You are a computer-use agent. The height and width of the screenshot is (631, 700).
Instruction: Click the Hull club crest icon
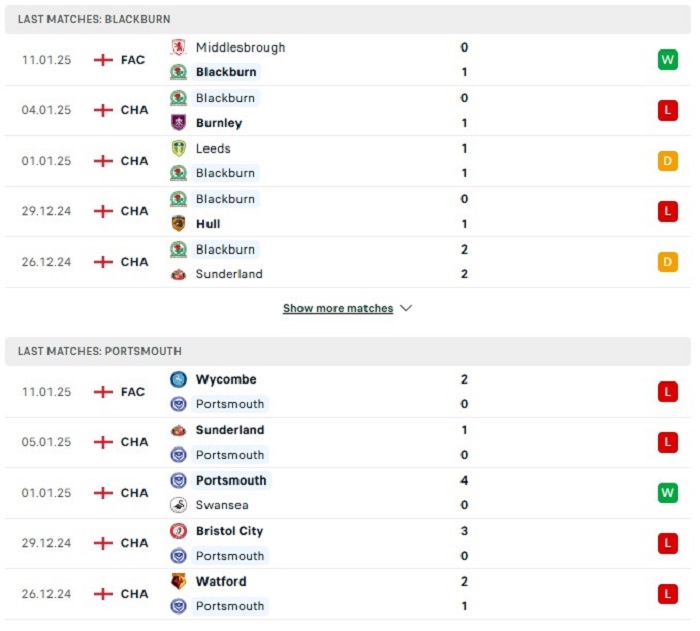coord(179,223)
